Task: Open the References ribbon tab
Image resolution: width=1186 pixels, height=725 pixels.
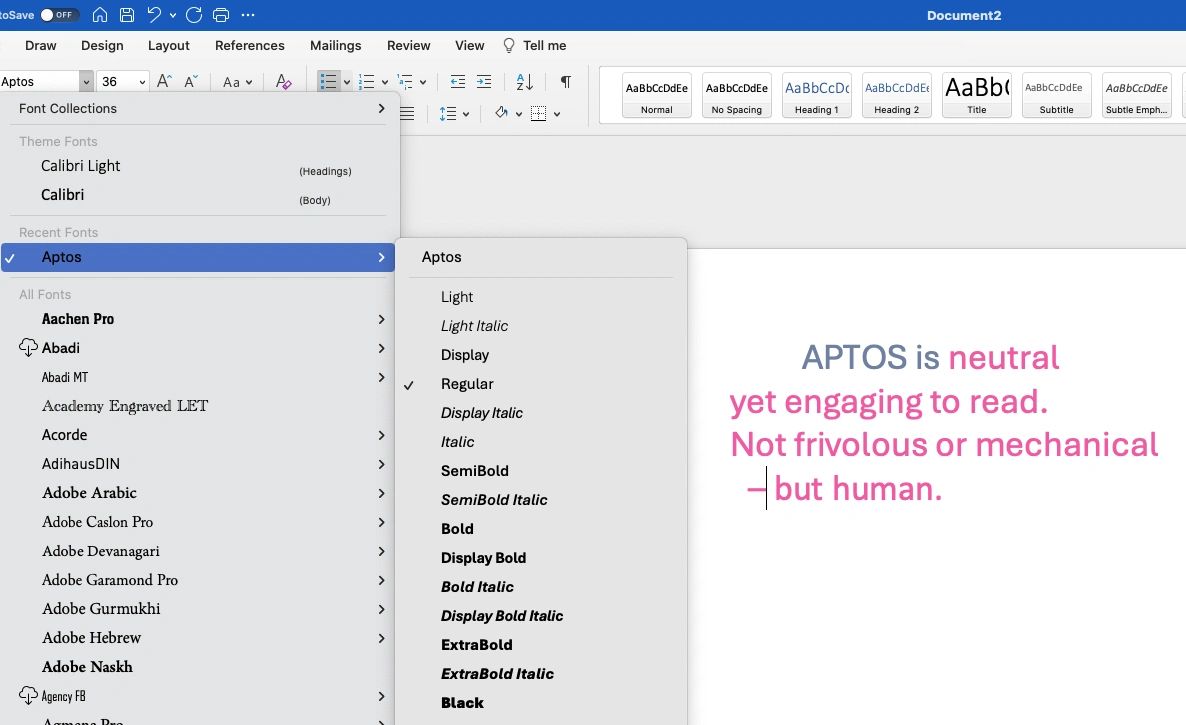Action: 249,45
